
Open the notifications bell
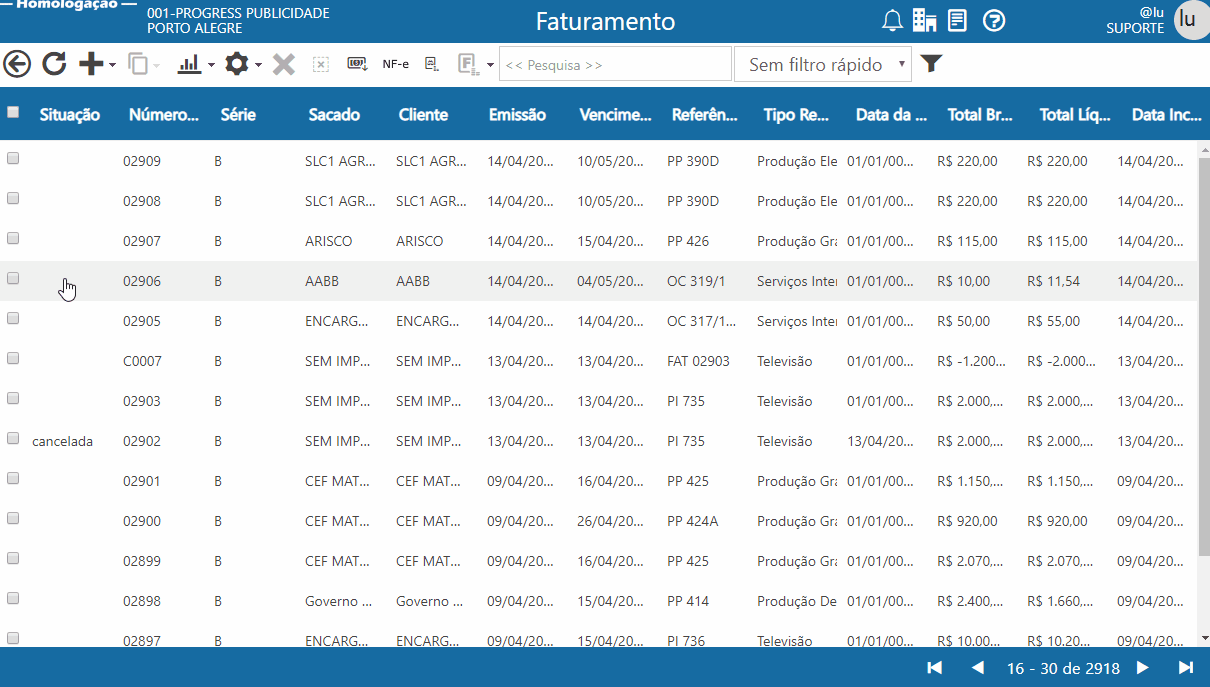tap(892, 20)
